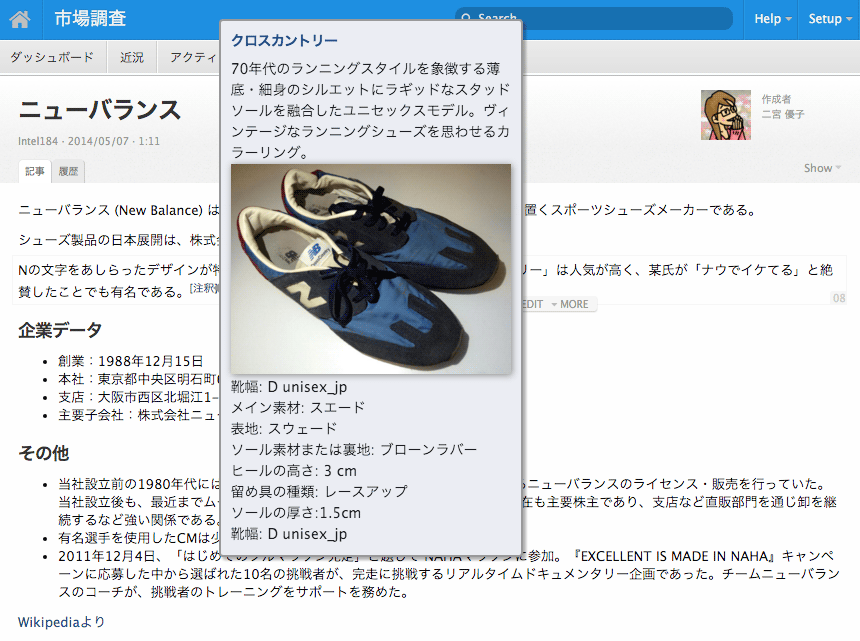Viewport: 860px width, 641px height.
Task: Switch to the 近況 tab
Action: click(x=132, y=57)
